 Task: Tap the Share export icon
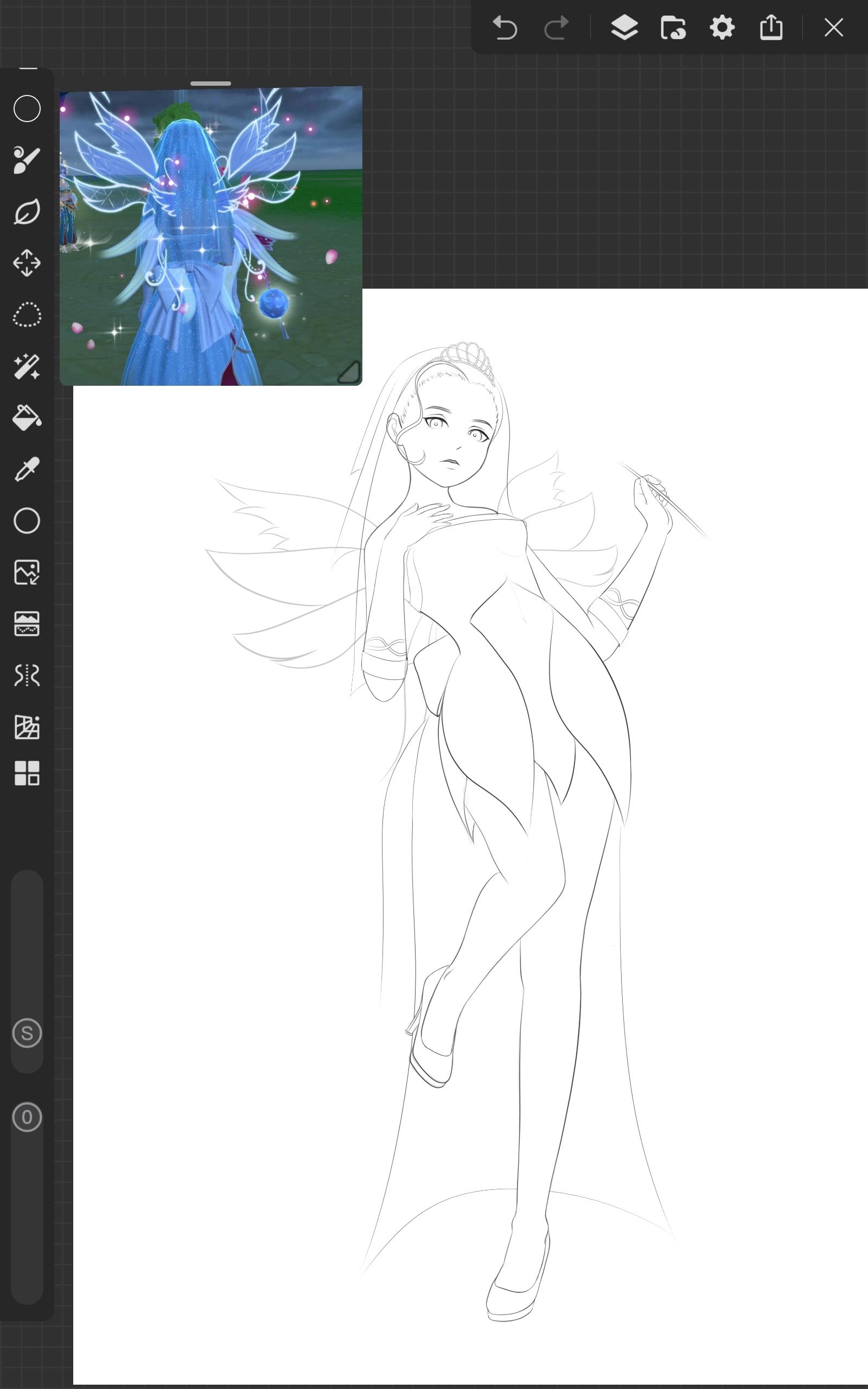(x=771, y=28)
